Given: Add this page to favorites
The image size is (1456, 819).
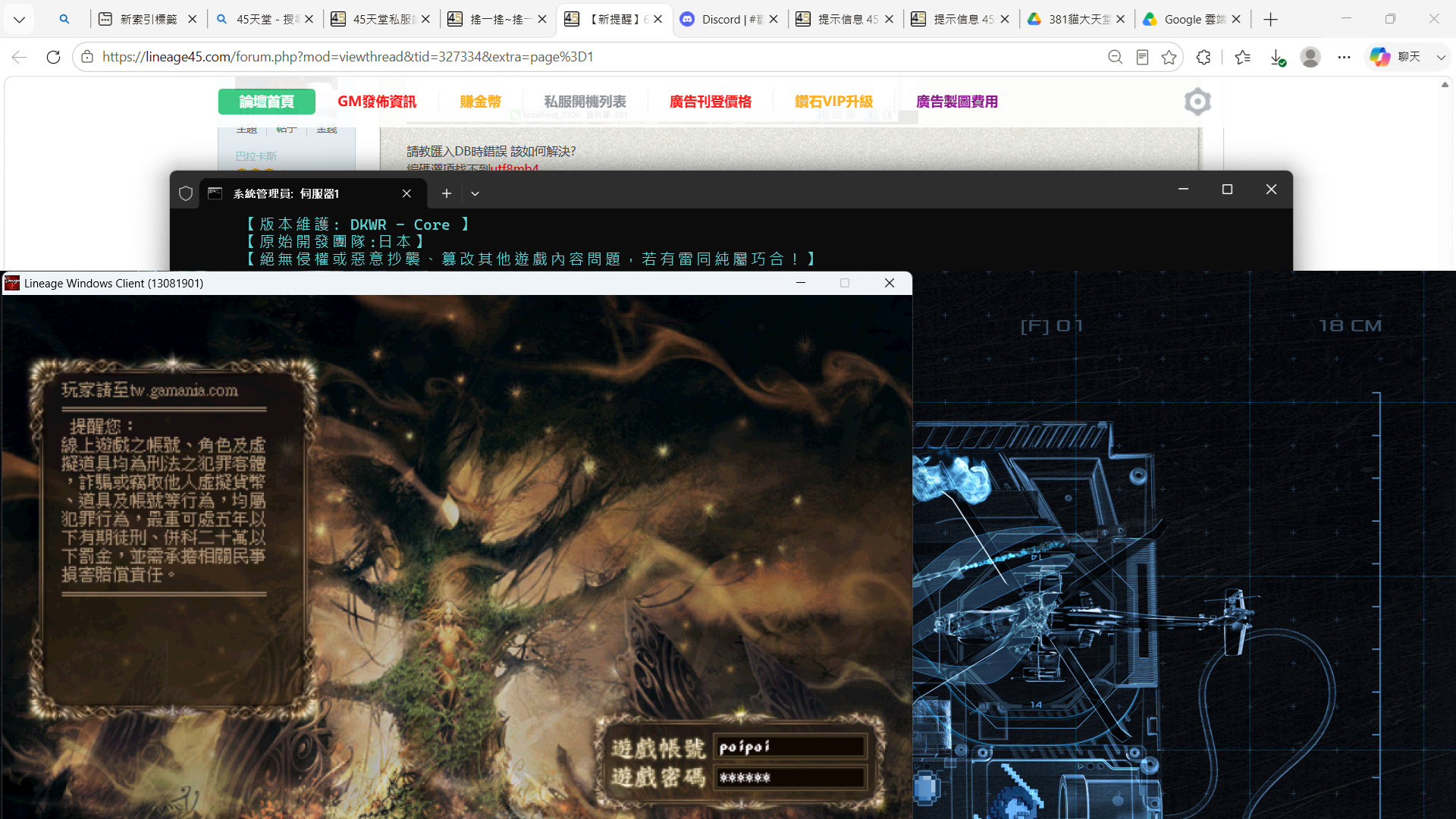Looking at the screenshot, I should coord(1169,57).
